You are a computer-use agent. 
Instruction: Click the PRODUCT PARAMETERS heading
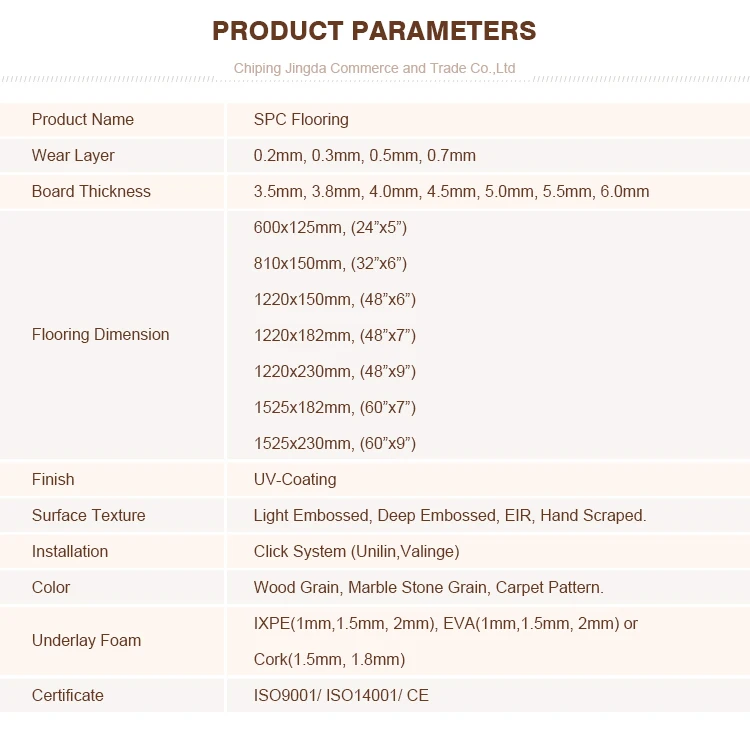click(374, 31)
